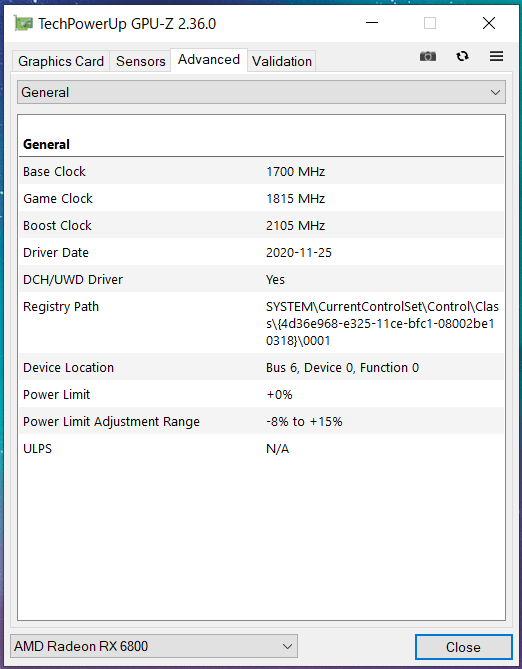The image size is (522, 669).
Task: Click the -8% to +15% value
Action: 304,422
